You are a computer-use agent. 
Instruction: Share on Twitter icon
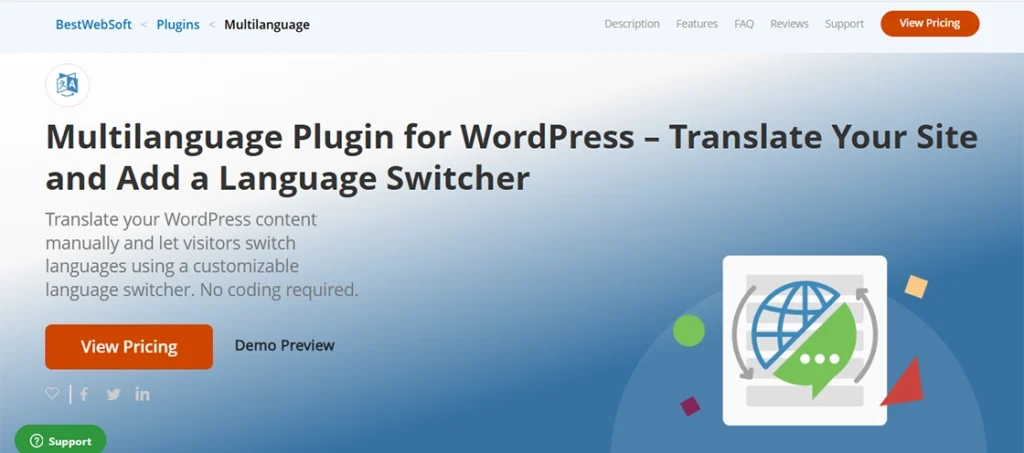pyautogui.click(x=114, y=394)
